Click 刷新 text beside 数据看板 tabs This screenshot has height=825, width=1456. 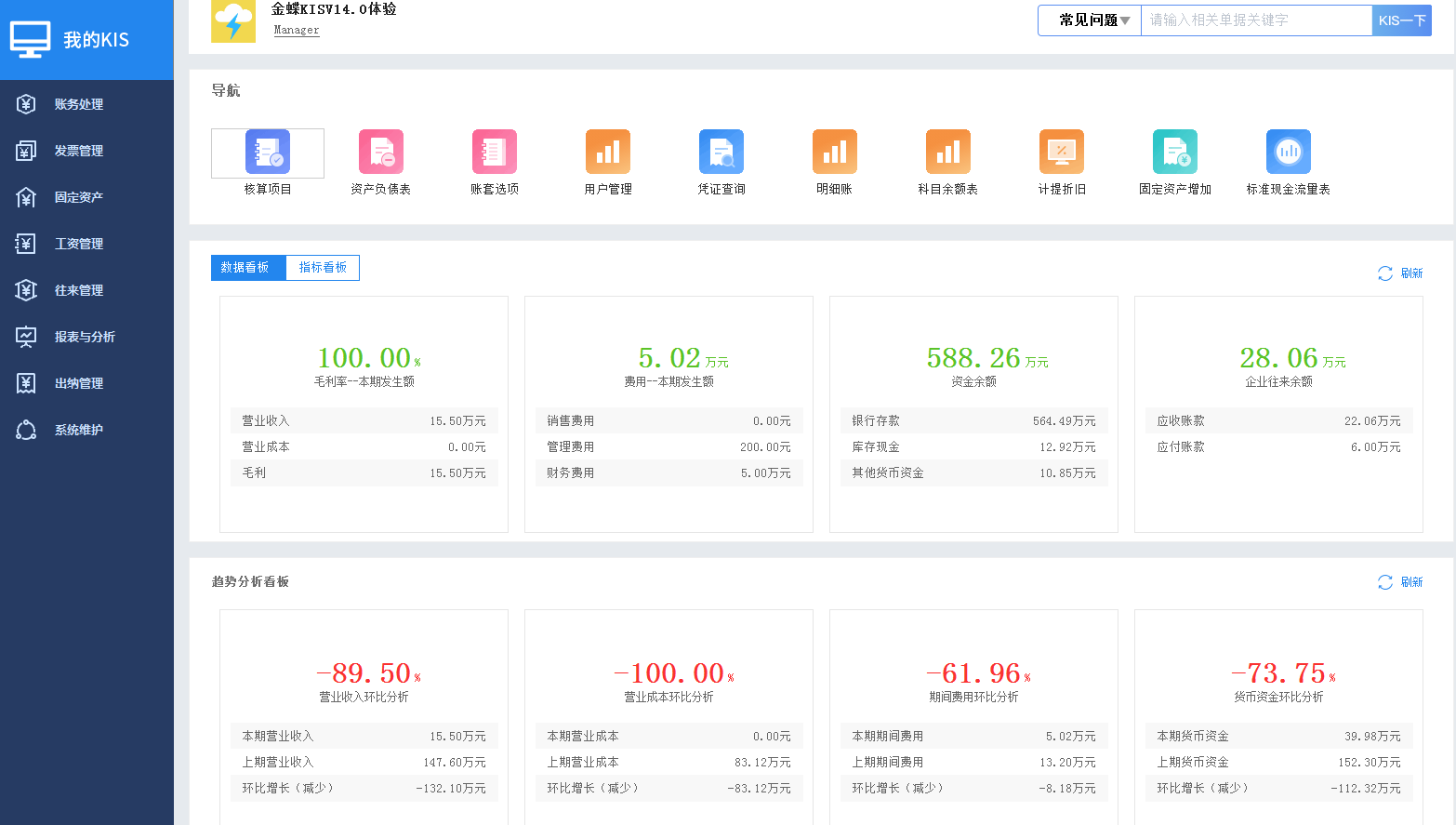[x=1411, y=273]
